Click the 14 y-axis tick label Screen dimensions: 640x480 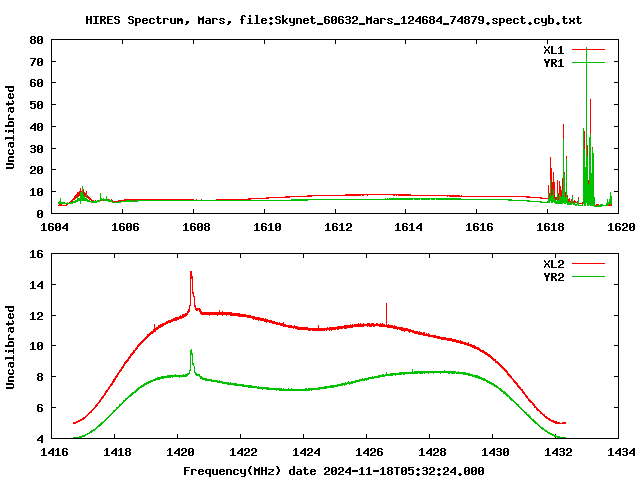click(x=36, y=285)
